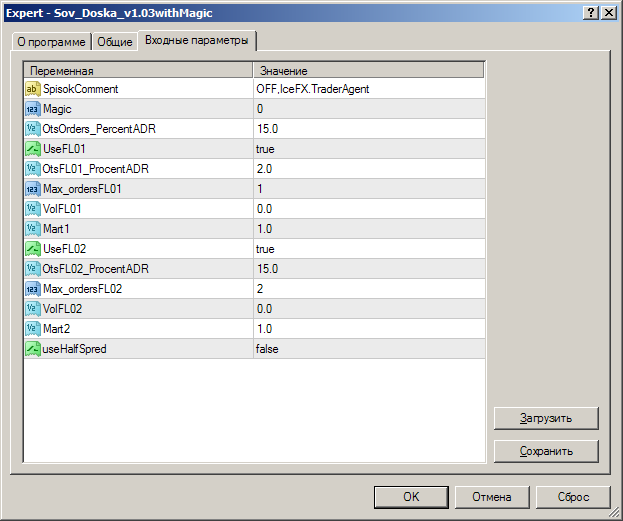Click the Max_ordersFL02 variable name
This screenshot has width=623, height=521.
(x=83, y=289)
